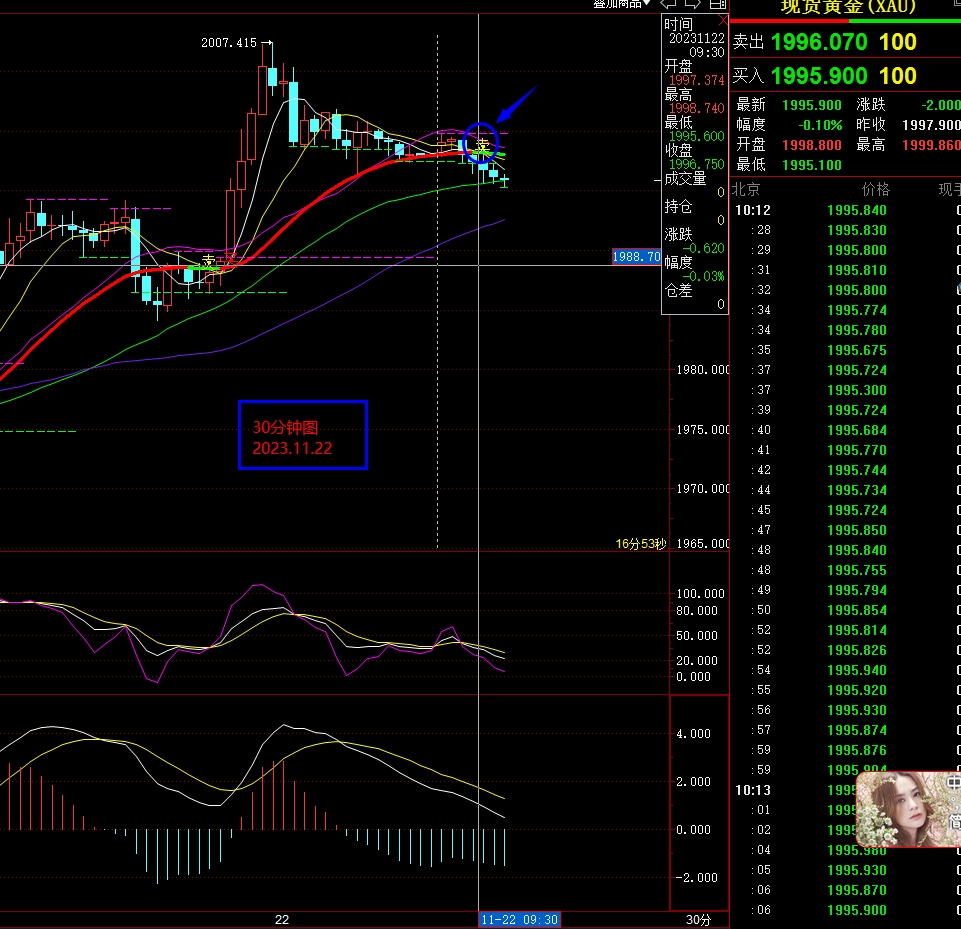Click the blue arrow annotation on chart

pos(517,103)
